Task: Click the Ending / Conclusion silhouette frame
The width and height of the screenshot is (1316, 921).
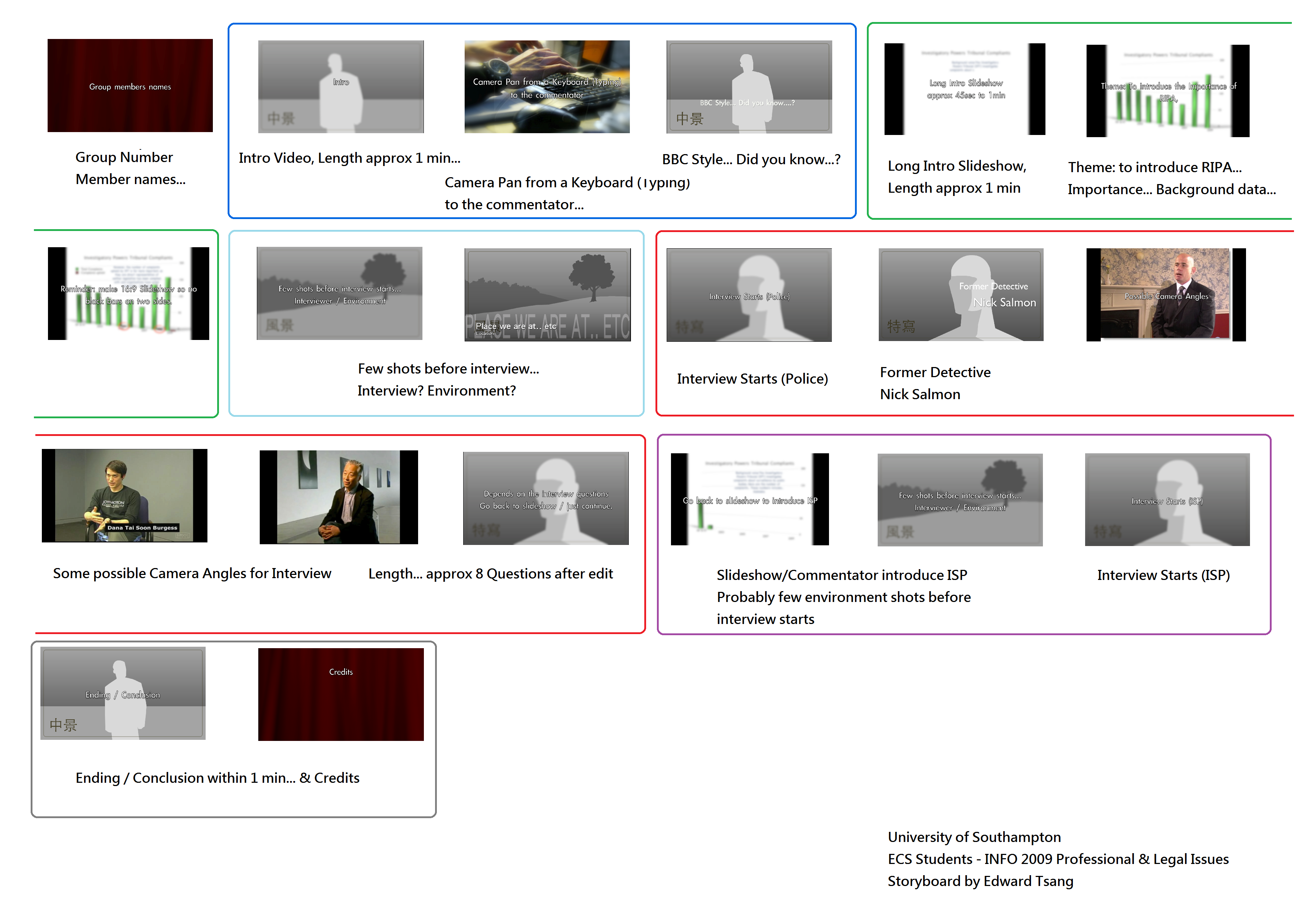Action: point(123,693)
